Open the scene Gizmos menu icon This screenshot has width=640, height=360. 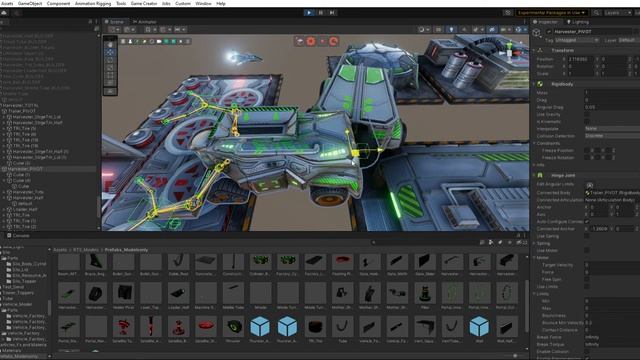(519, 29)
